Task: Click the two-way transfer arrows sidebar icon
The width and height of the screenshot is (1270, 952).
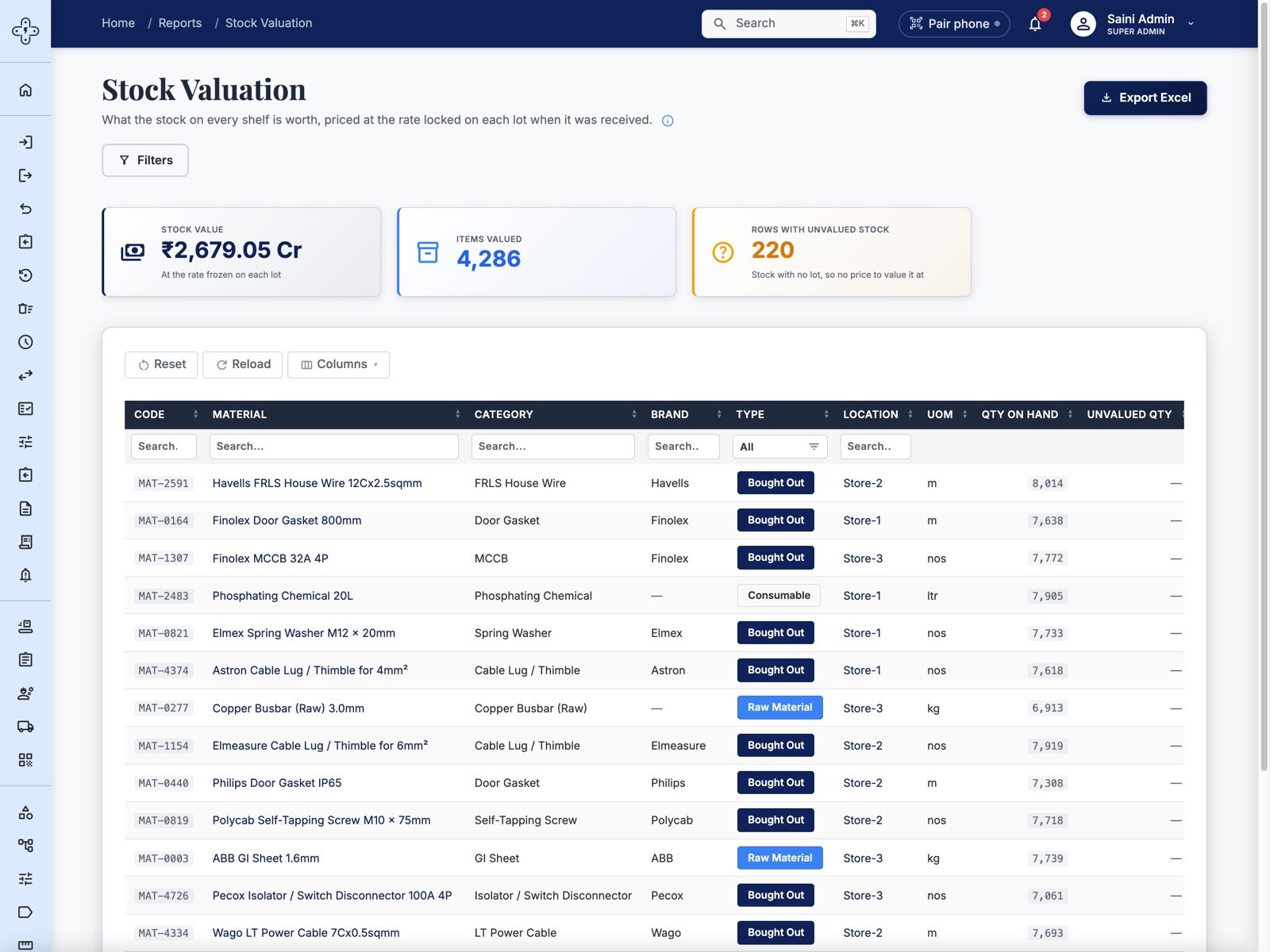Action: click(x=25, y=375)
